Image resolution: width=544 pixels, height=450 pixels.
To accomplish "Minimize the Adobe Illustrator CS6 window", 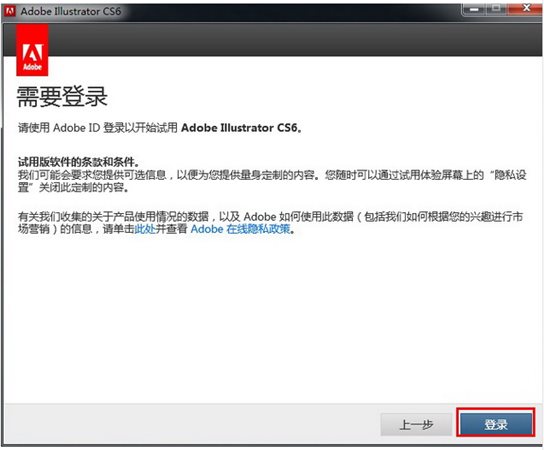I will [x=474, y=9].
